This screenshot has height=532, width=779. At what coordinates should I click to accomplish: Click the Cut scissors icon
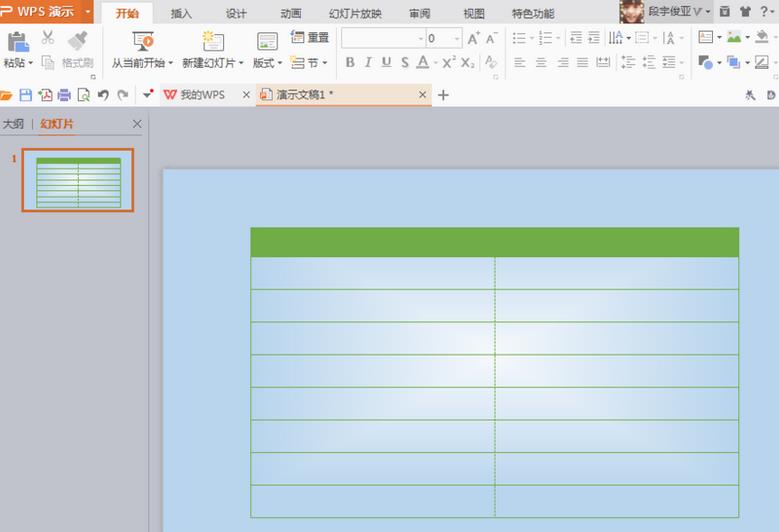pyautogui.click(x=48, y=37)
